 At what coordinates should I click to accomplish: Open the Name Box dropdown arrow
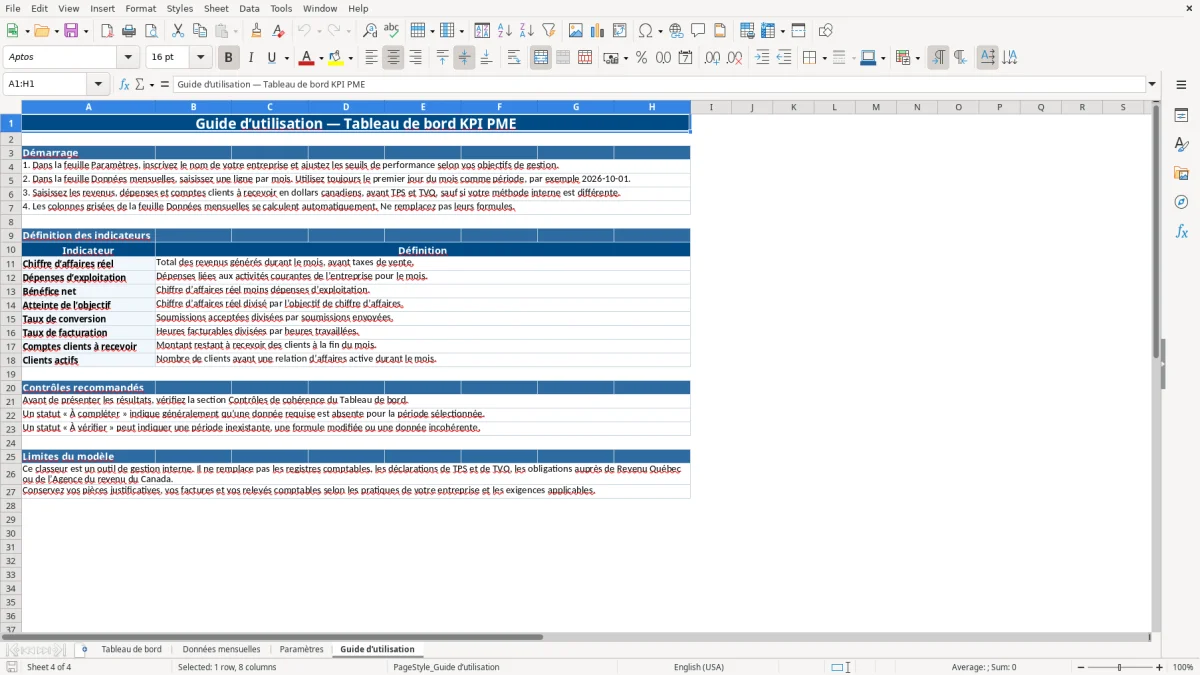click(x=98, y=84)
